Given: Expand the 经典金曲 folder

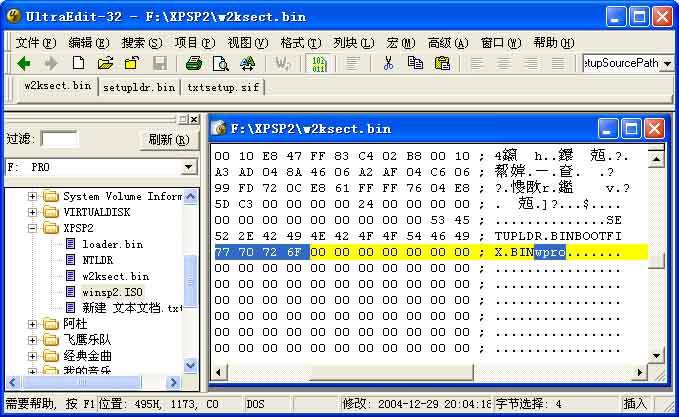Looking at the screenshot, I should pos(32,356).
